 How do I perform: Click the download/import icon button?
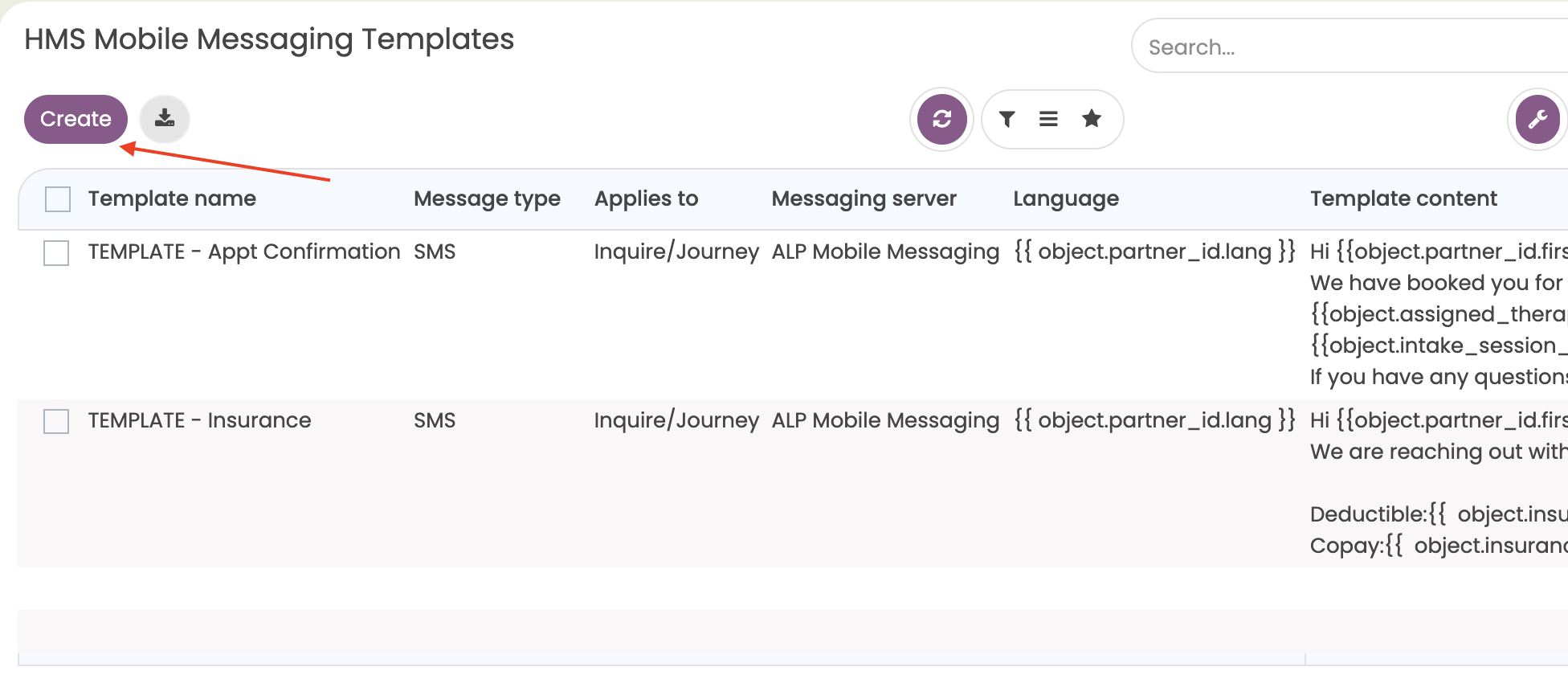[x=165, y=119]
